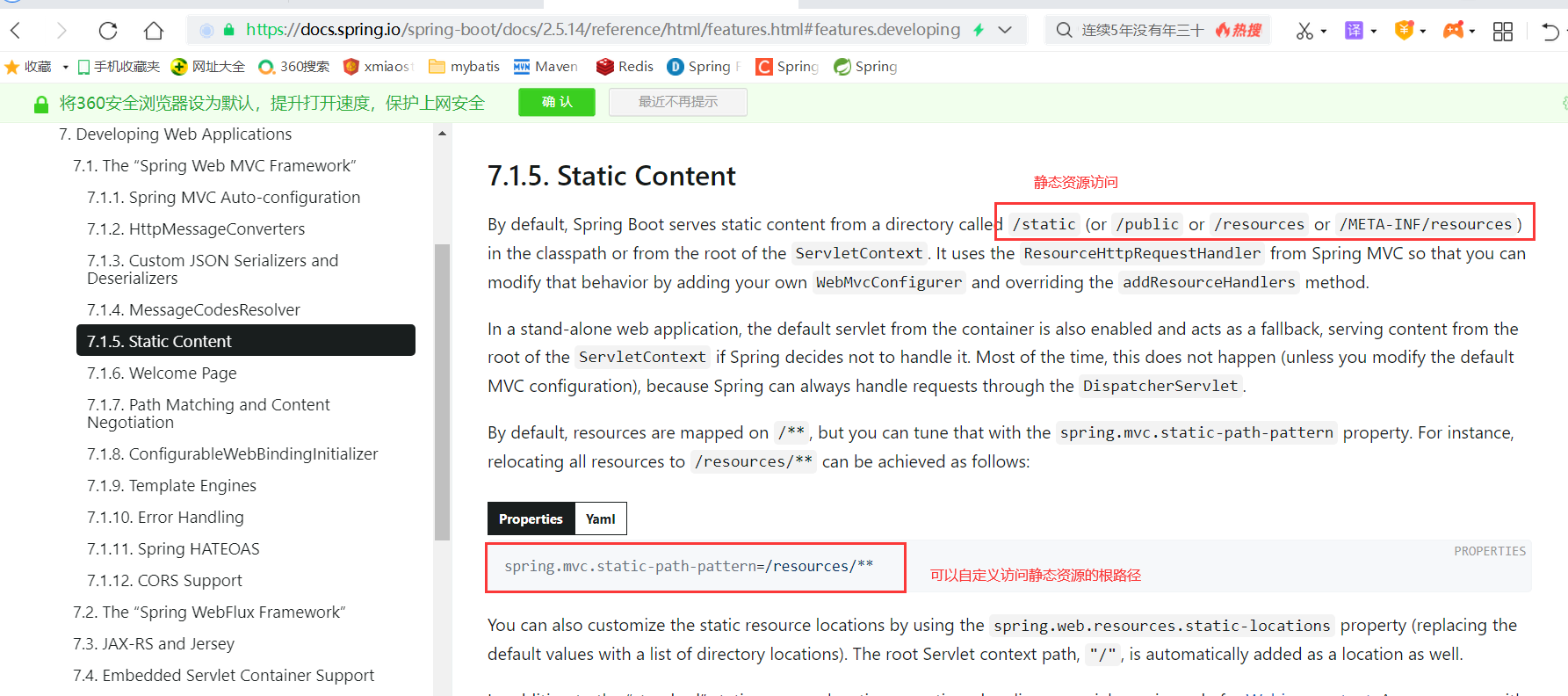Screen dimensions: 1568x696
Task: Open the scissors screenshot tool
Action: 1304,31
